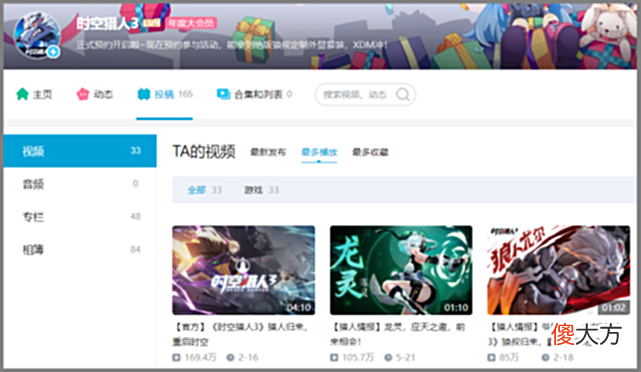
Task: Sort videos by 最多收藏
Action: point(370,152)
